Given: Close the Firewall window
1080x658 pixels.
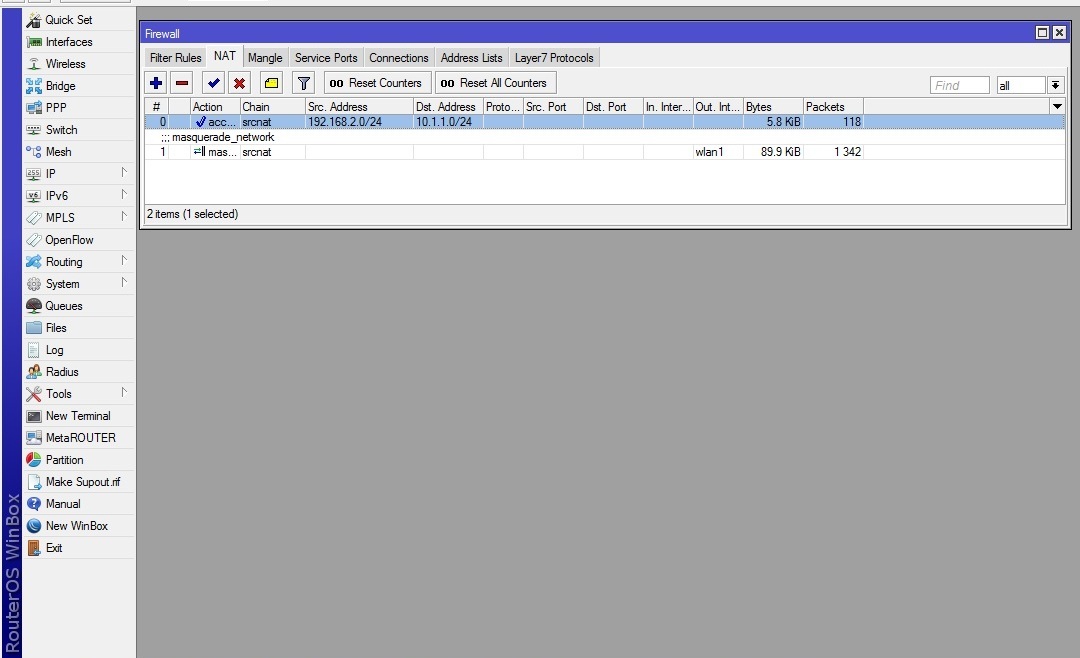Looking at the screenshot, I should tap(1059, 32).
